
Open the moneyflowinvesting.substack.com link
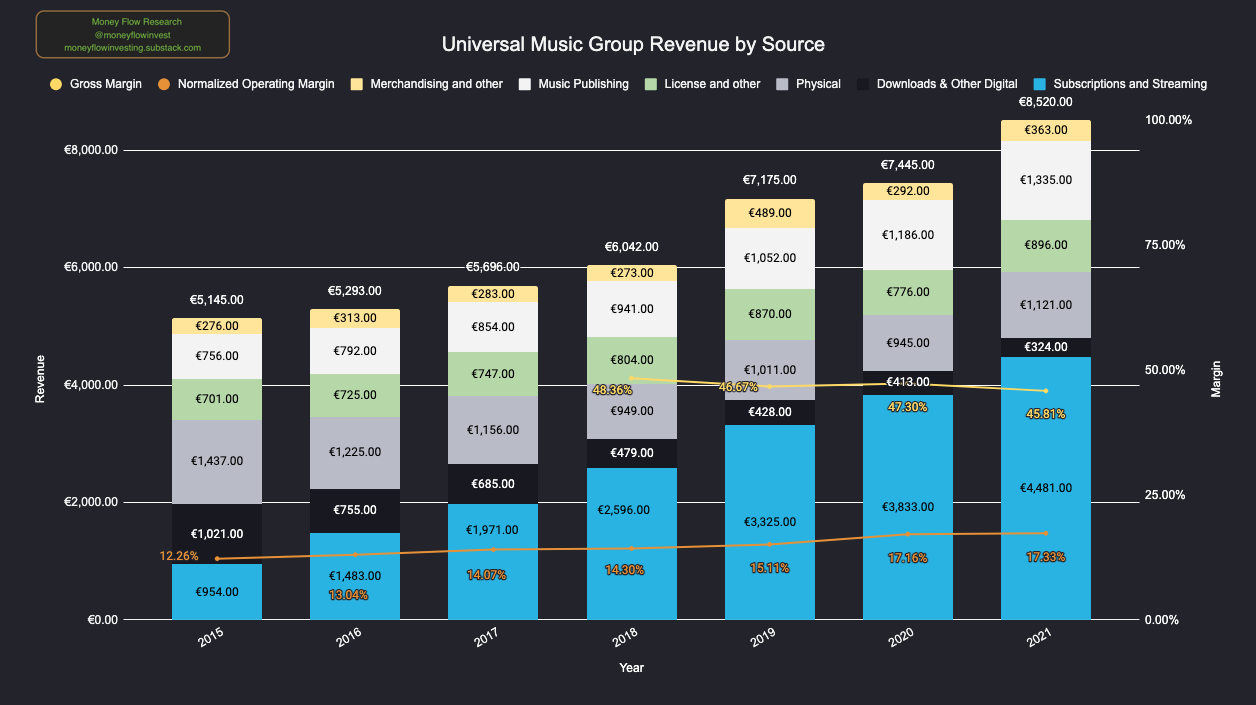132,47
